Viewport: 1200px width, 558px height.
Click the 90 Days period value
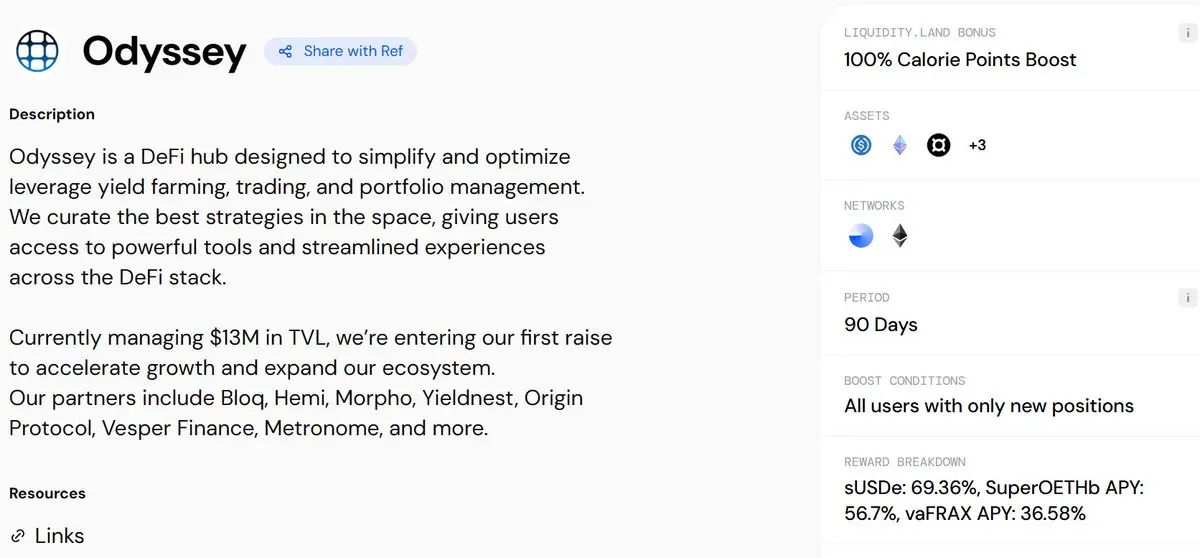tap(881, 325)
